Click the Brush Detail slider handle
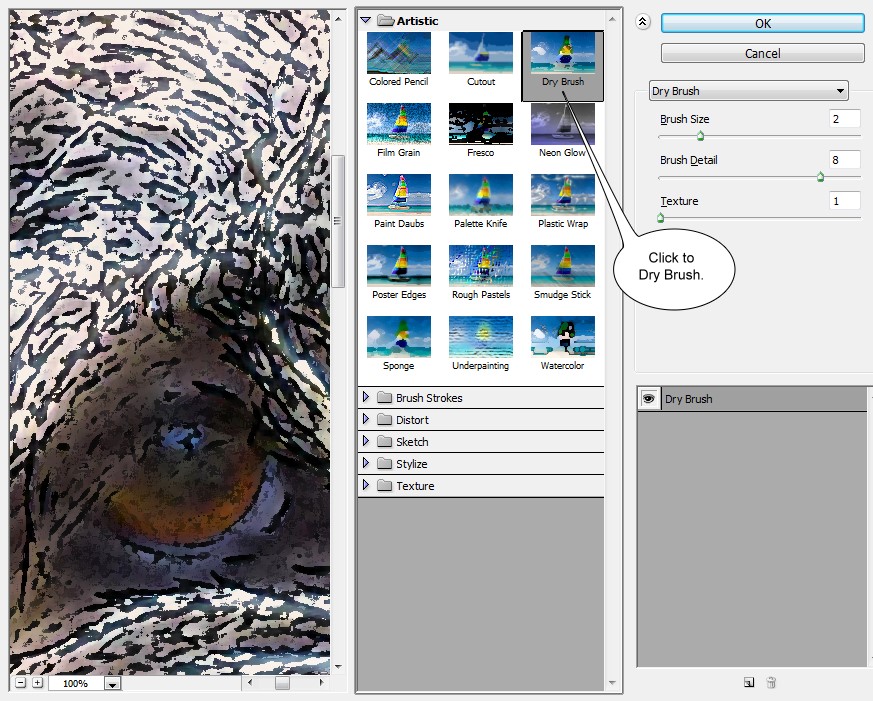Viewport: 873px width, 701px height. click(820, 177)
